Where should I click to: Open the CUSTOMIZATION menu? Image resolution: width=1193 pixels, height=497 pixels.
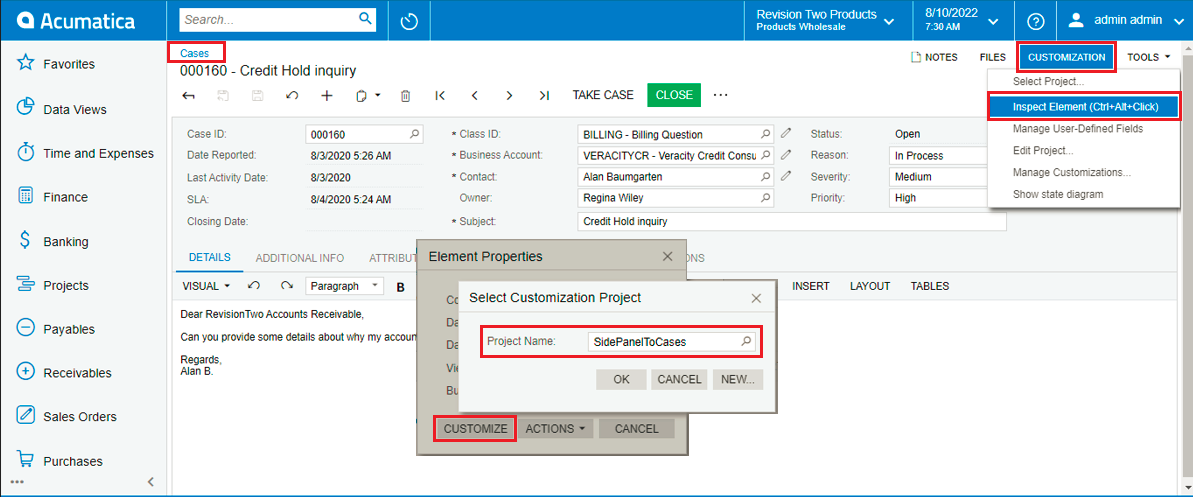1066,57
